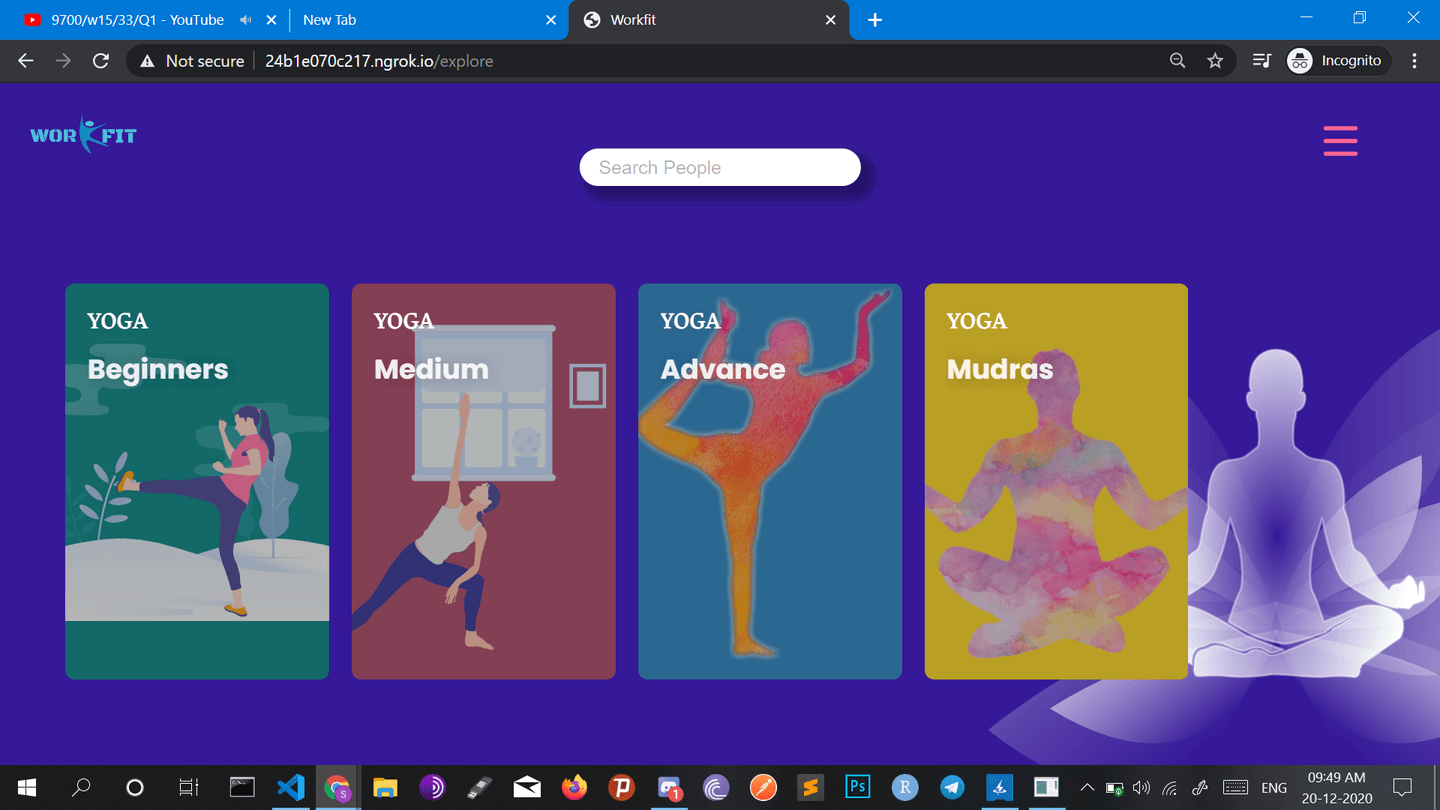
Task: Reload the current page
Action: 101,61
